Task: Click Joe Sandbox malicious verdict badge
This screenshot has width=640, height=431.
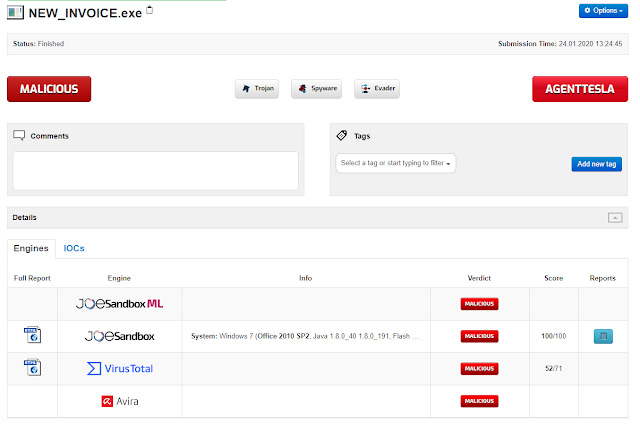Action: [x=479, y=336]
